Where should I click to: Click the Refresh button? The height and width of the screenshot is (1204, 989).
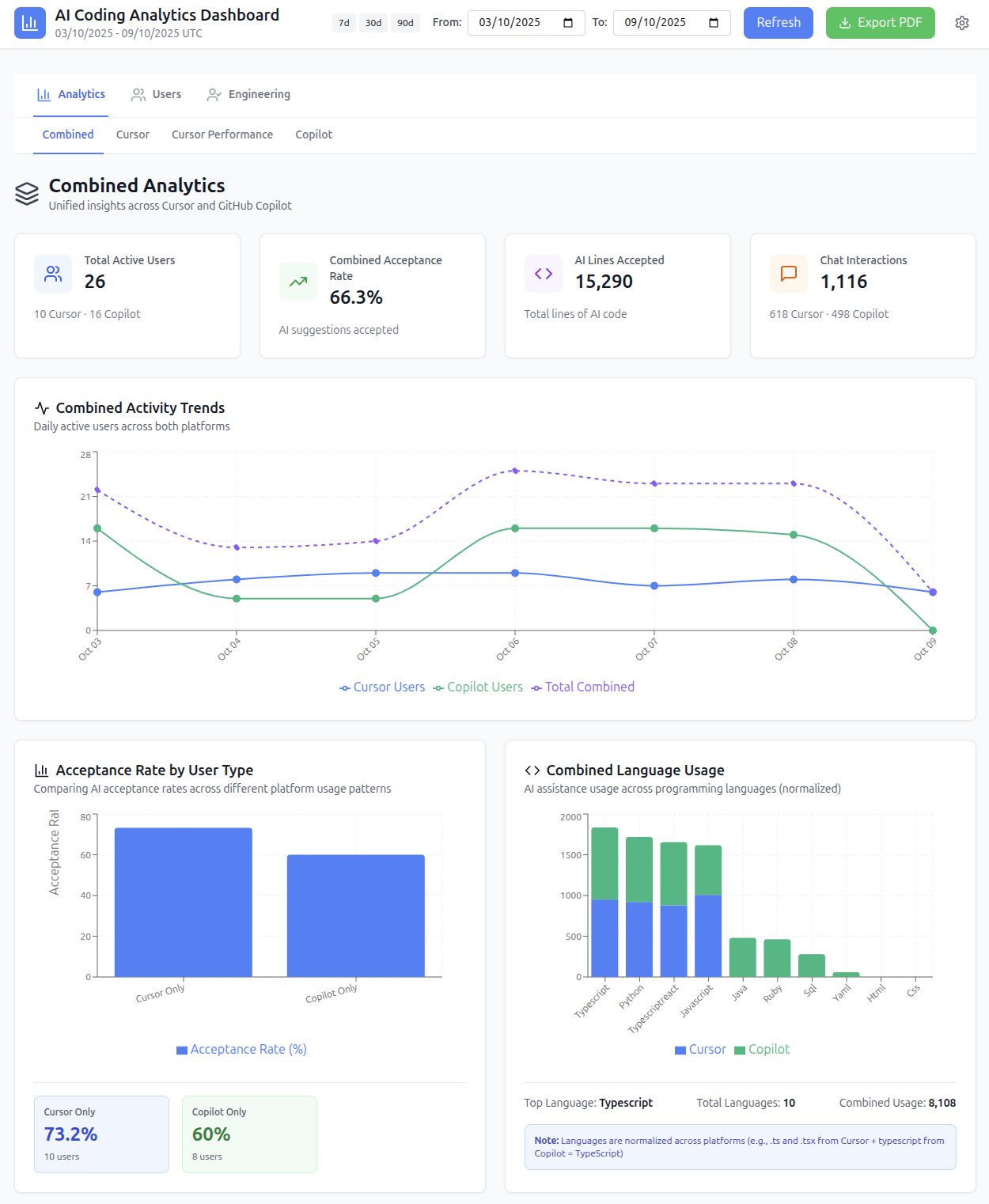click(x=779, y=23)
